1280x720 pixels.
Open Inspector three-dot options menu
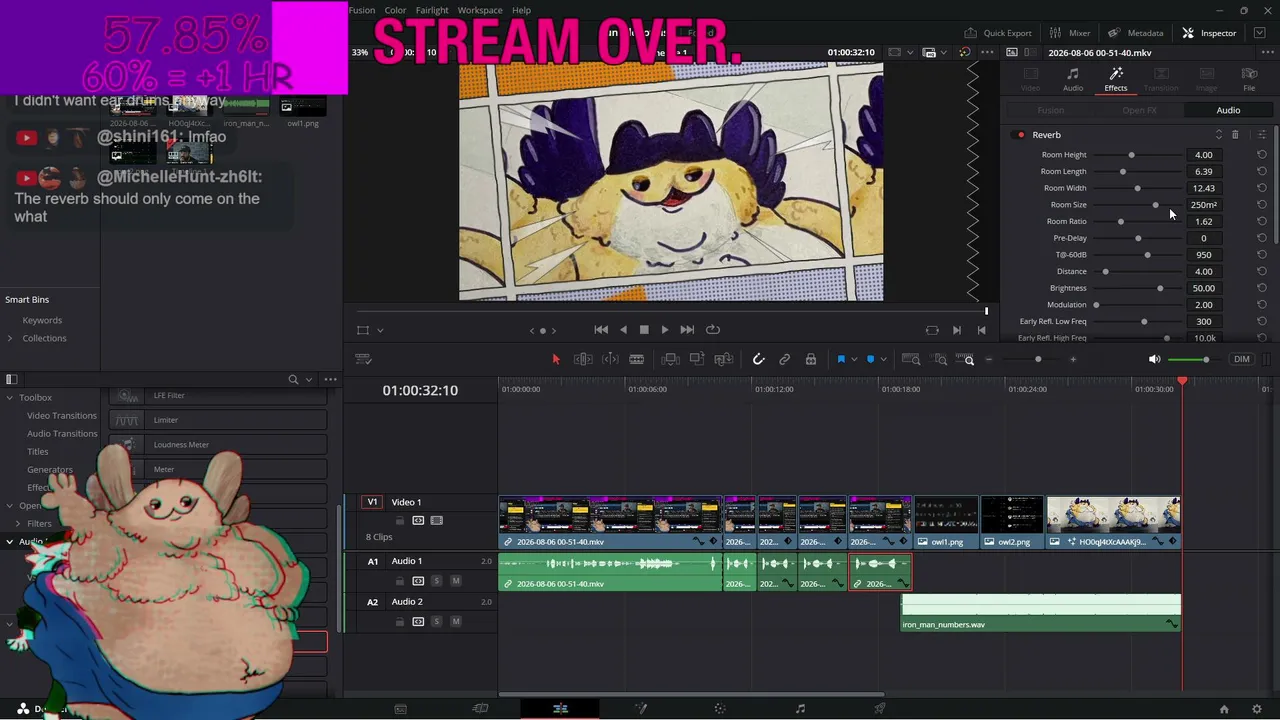(x=1268, y=52)
